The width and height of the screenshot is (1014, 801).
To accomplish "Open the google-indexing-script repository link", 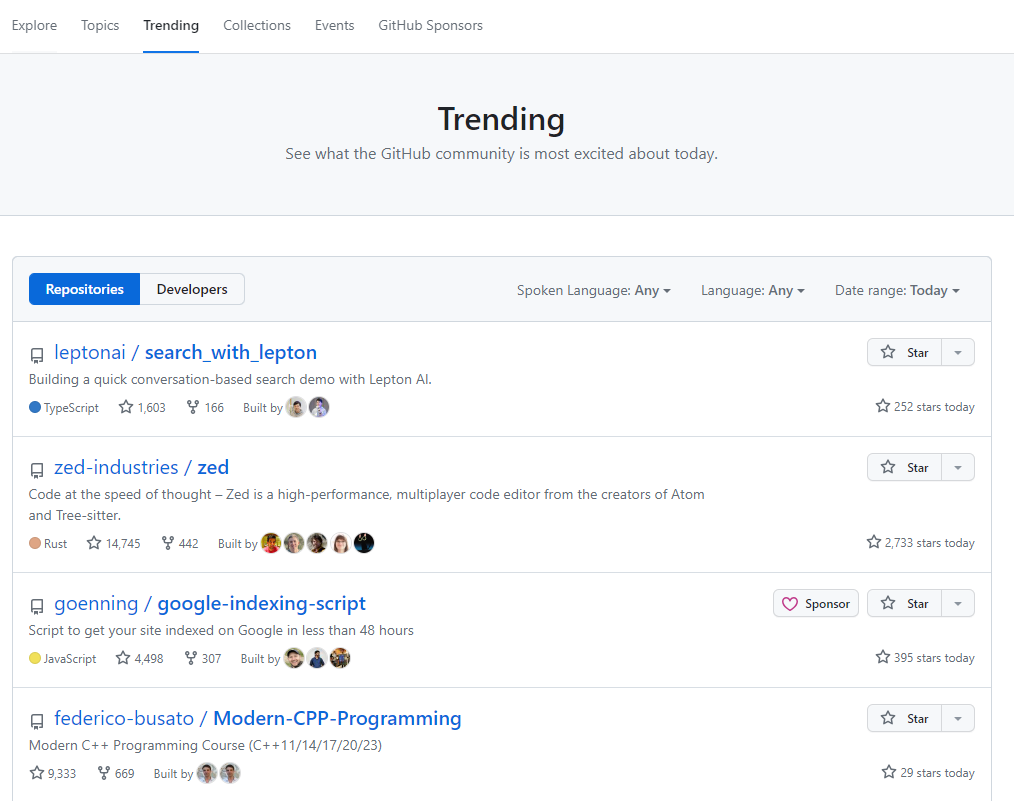I will coord(261,603).
